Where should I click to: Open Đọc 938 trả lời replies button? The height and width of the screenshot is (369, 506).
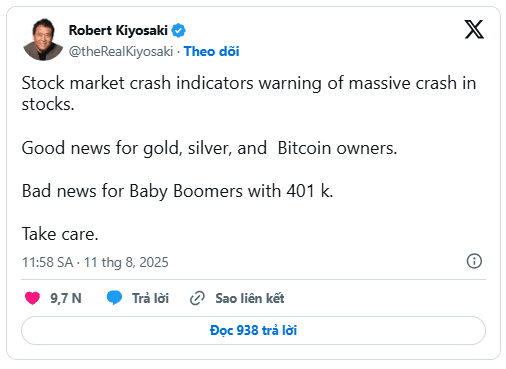(253, 330)
